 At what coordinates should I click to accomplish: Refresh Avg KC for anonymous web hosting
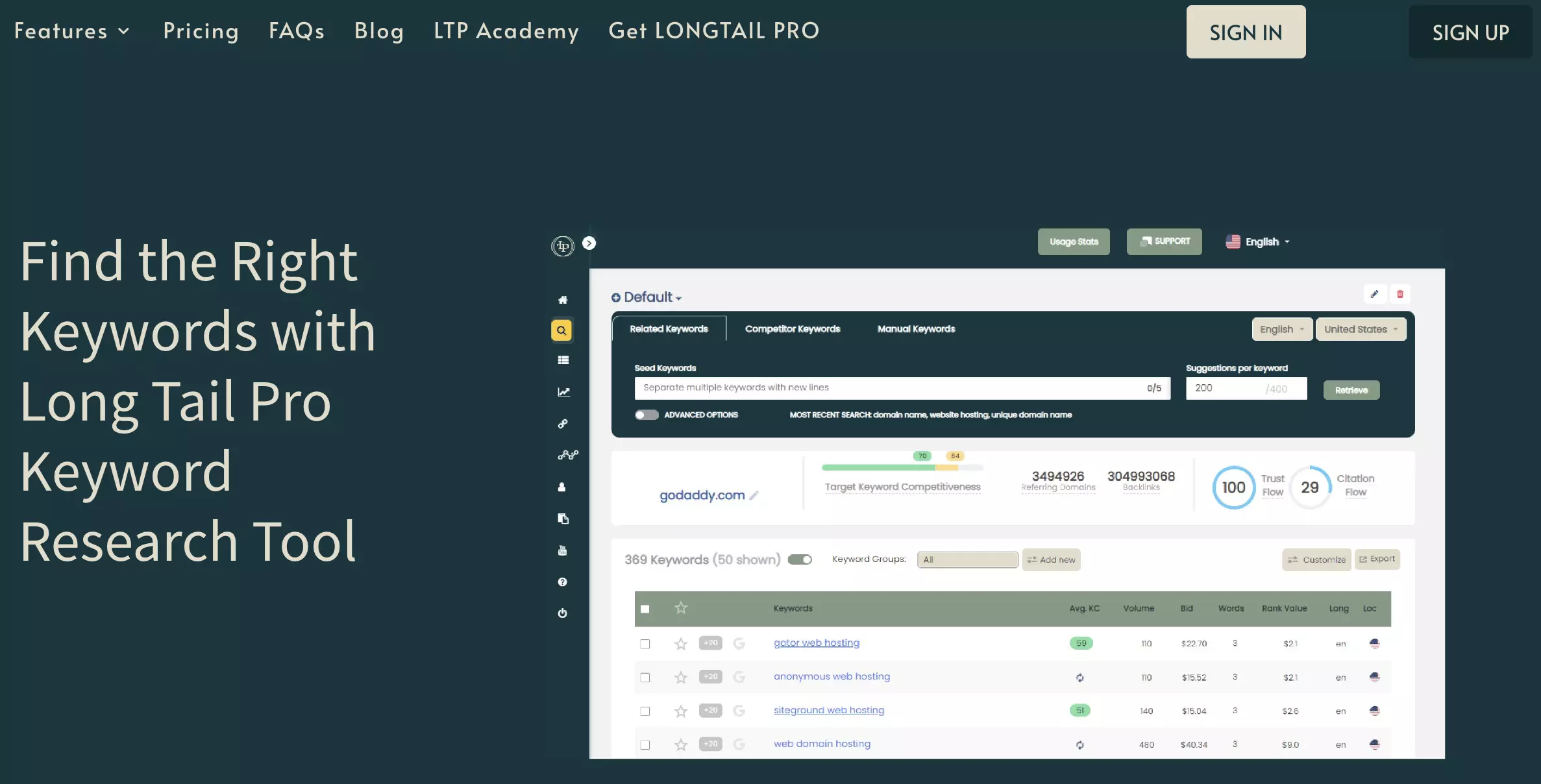coord(1079,678)
